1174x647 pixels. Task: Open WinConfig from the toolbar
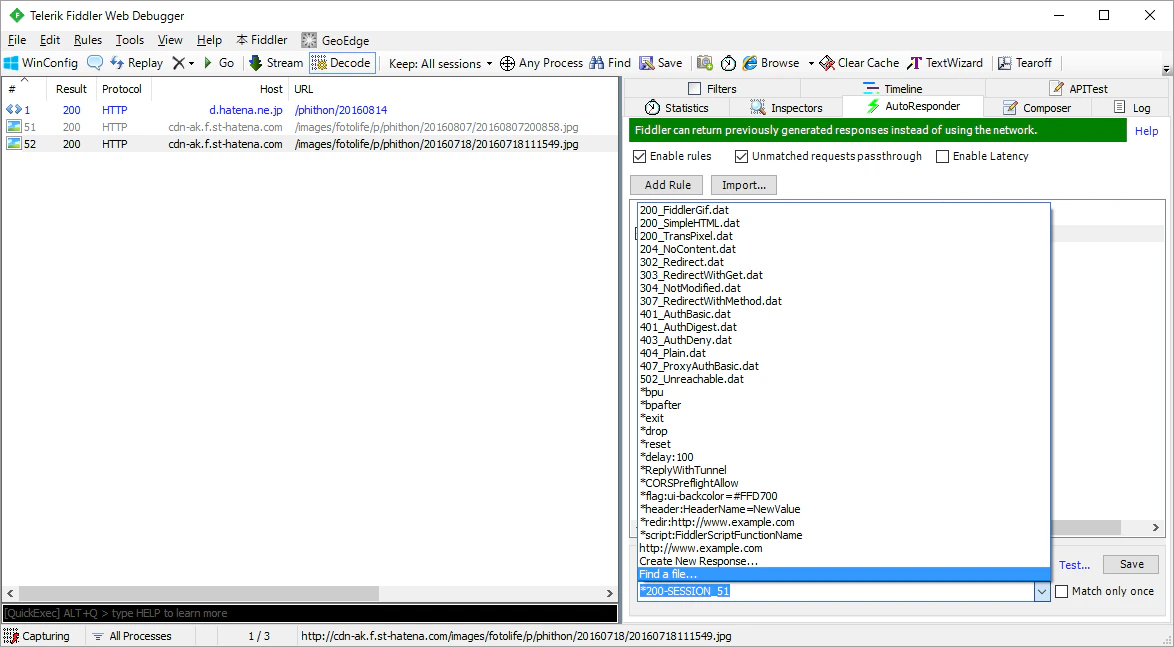coord(41,63)
